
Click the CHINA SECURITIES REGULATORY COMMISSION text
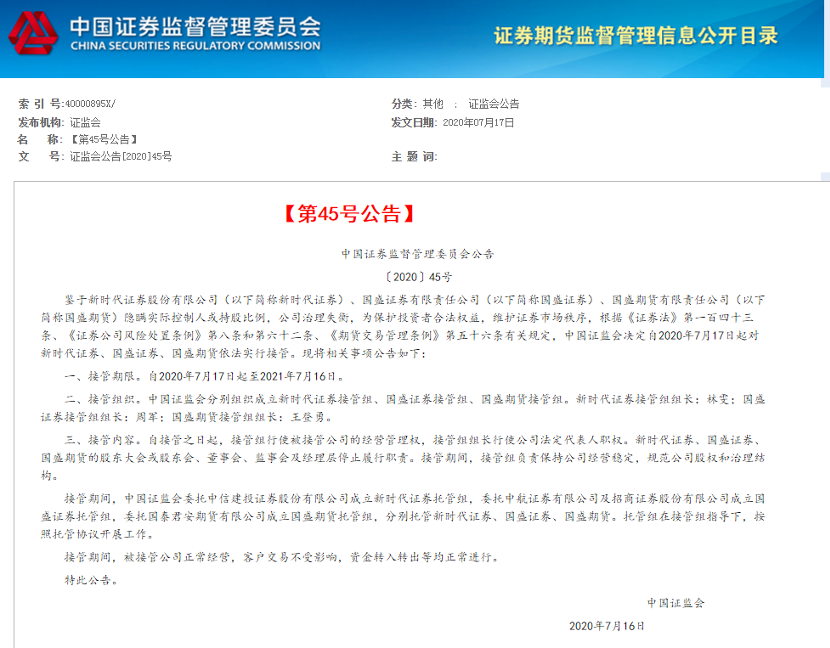[x=195, y=46]
